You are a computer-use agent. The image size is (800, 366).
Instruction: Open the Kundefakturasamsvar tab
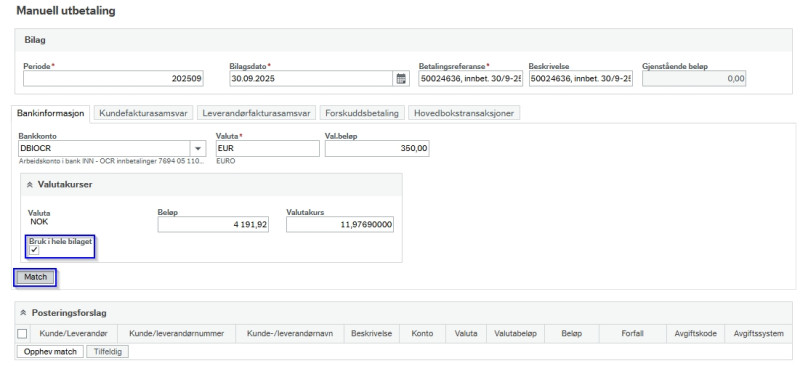tap(143, 113)
